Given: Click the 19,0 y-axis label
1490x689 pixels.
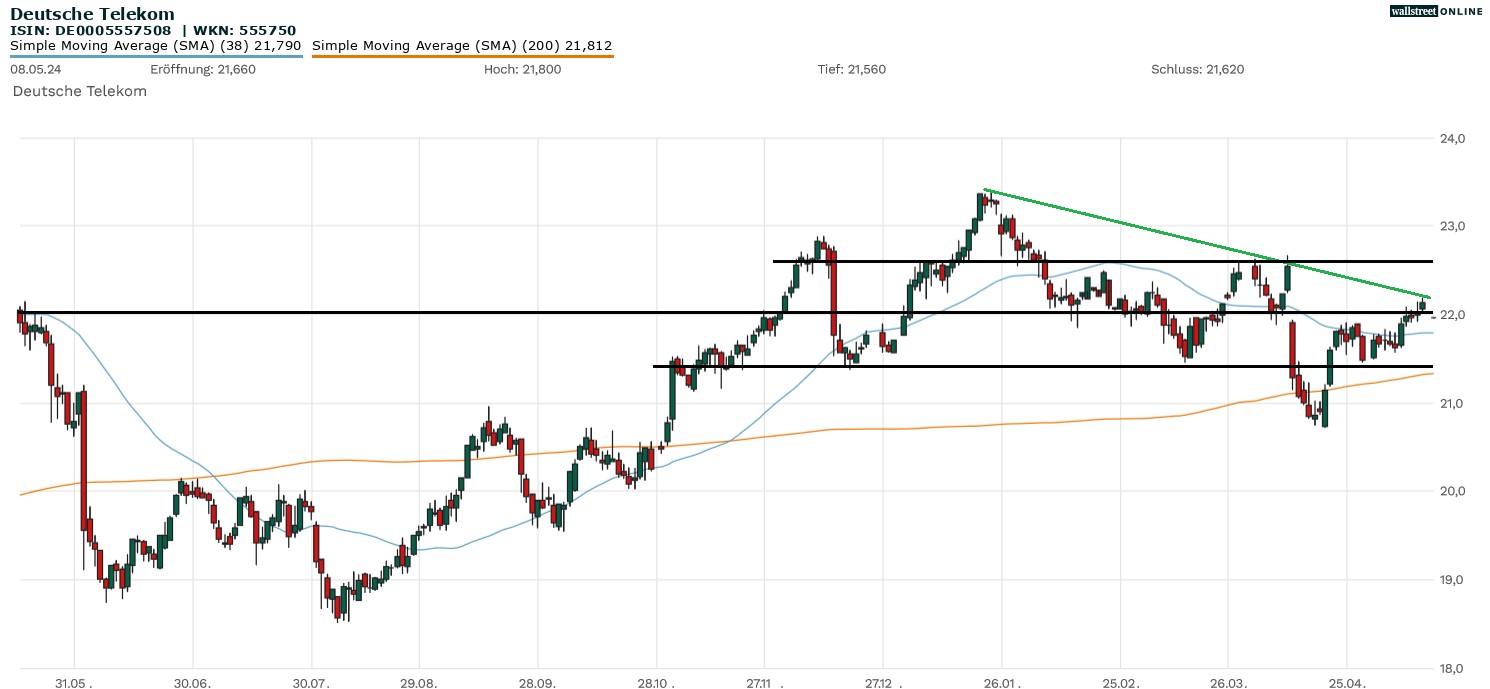Looking at the screenshot, I should (x=1452, y=580).
